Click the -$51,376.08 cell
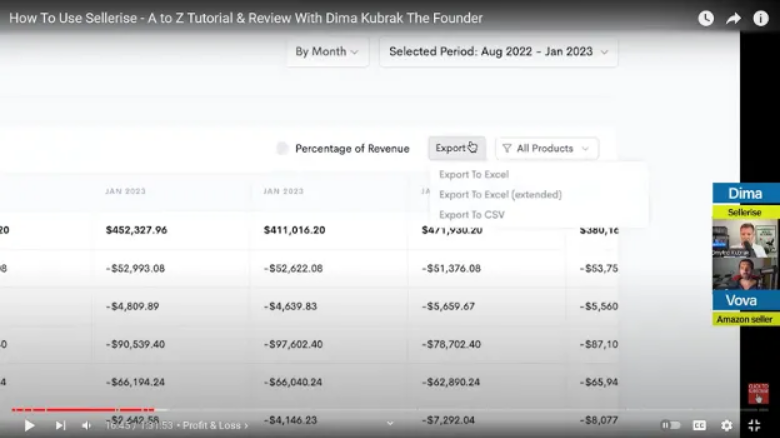The width and height of the screenshot is (780, 438). click(x=451, y=268)
